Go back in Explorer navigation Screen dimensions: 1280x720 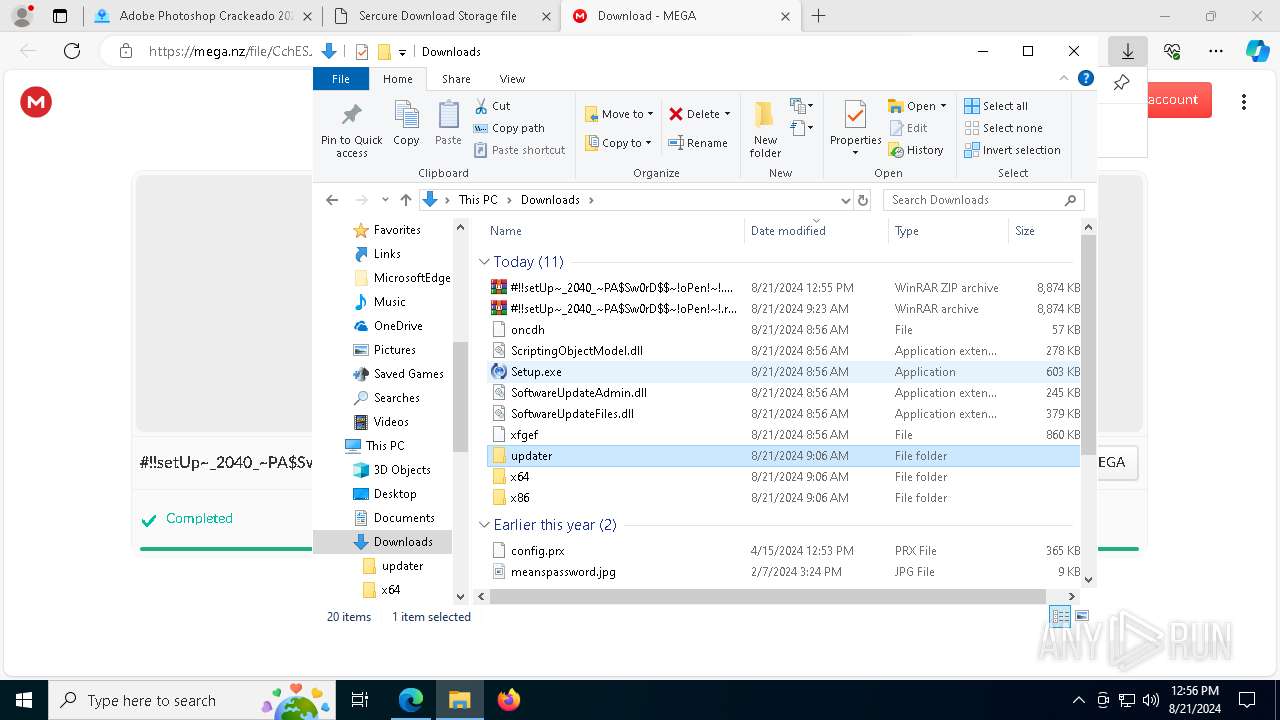pos(332,200)
